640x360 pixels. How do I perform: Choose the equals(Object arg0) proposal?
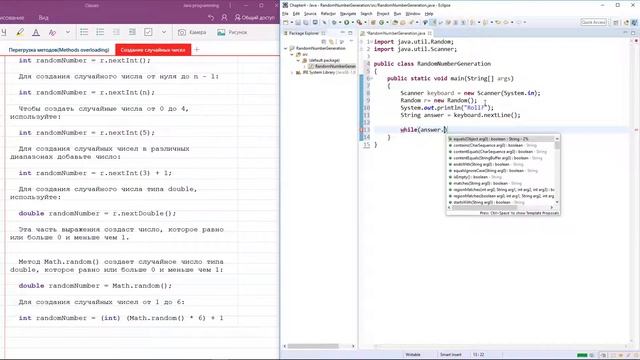coord(500,139)
